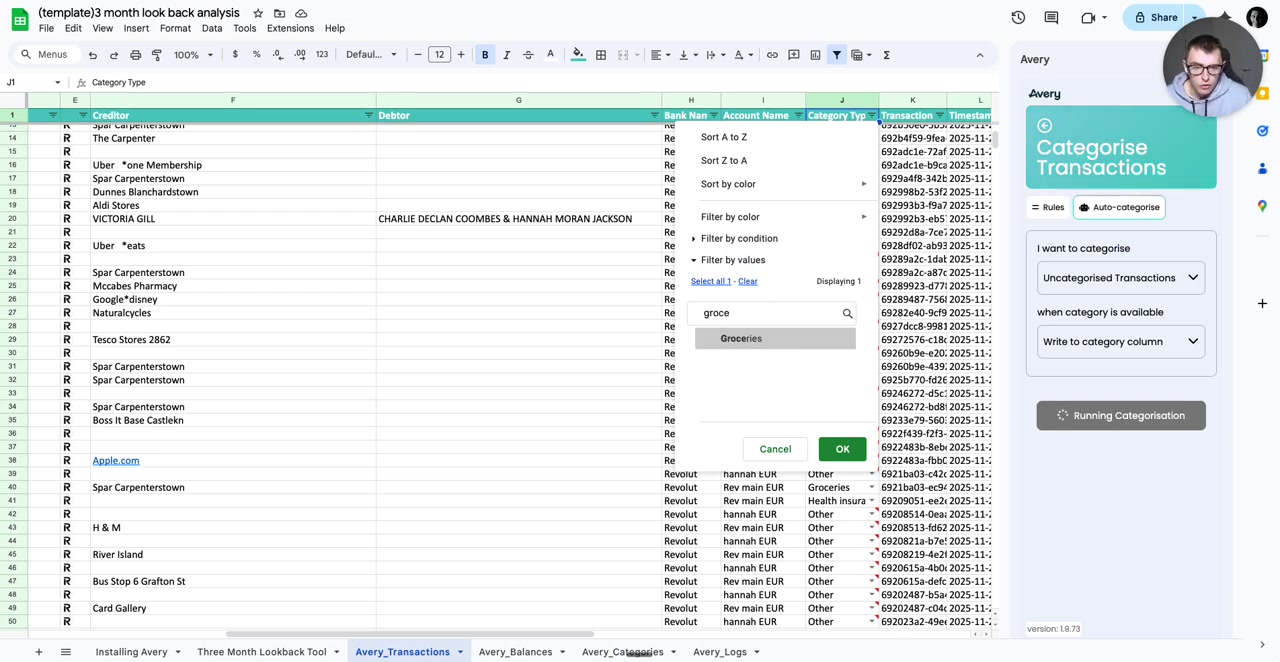Screen dimensions: 1280x662
Task: Toggle strikethrough formatting
Action: (x=528, y=55)
